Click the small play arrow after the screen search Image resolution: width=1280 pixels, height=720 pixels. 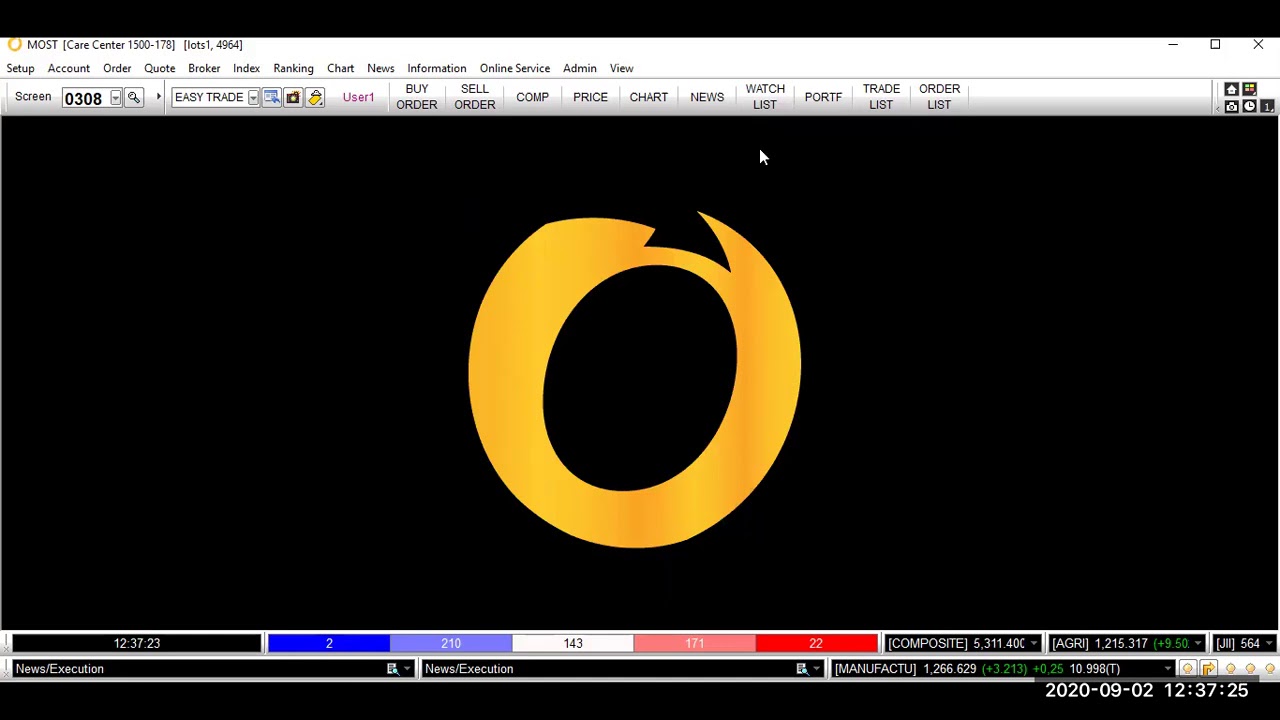[x=158, y=97]
